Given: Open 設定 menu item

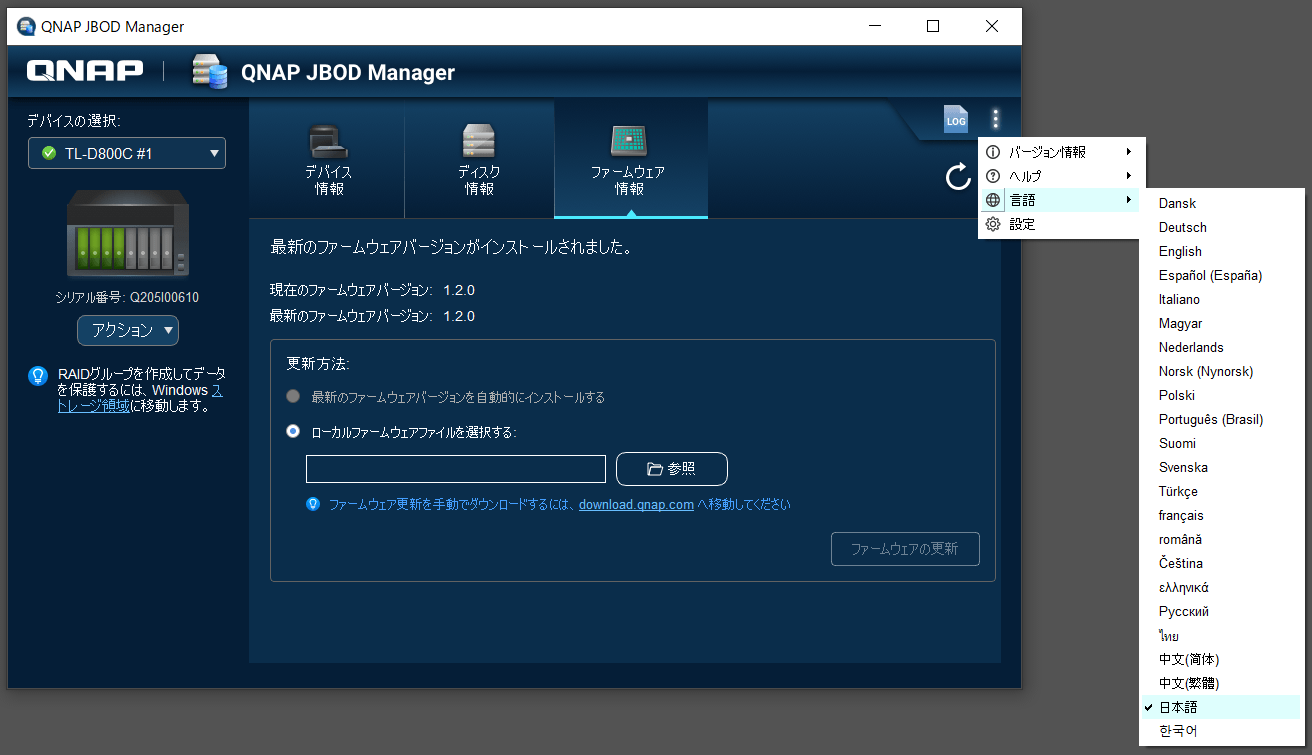Looking at the screenshot, I should click(x=1061, y=224).
